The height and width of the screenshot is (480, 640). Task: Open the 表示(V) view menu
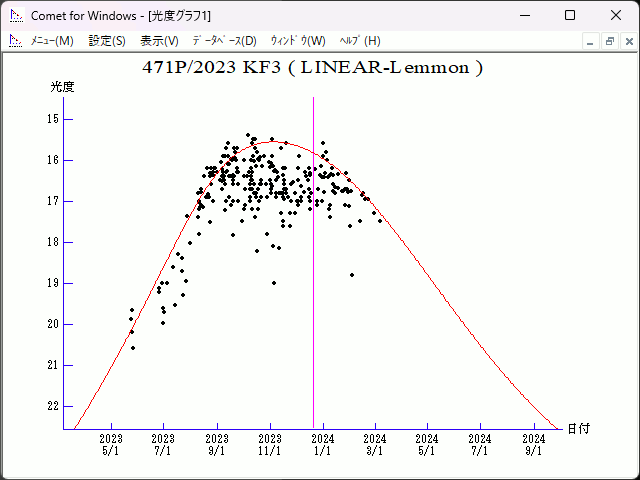[159, 41]
